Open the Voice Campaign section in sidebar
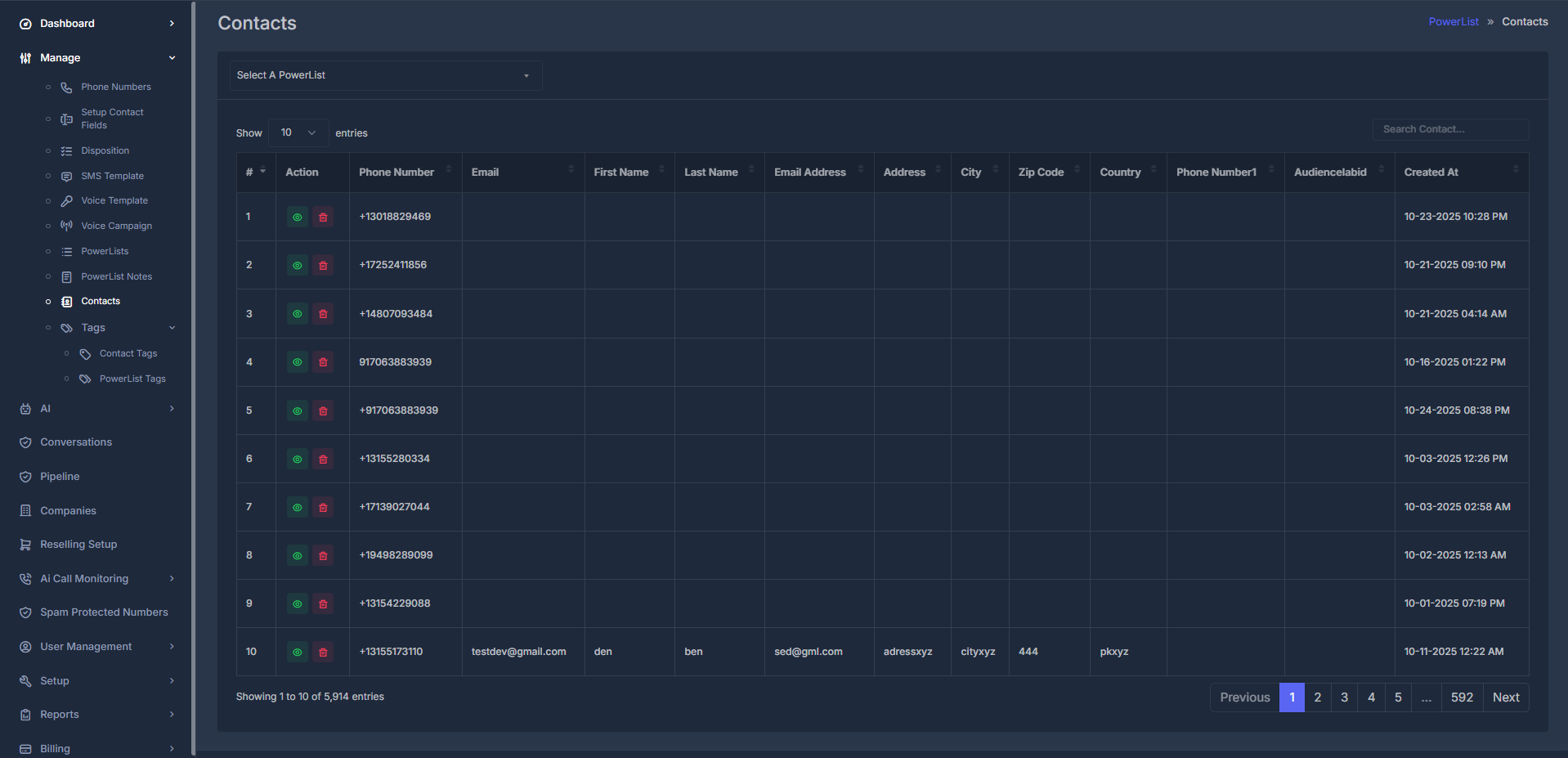 coord(117,226)
